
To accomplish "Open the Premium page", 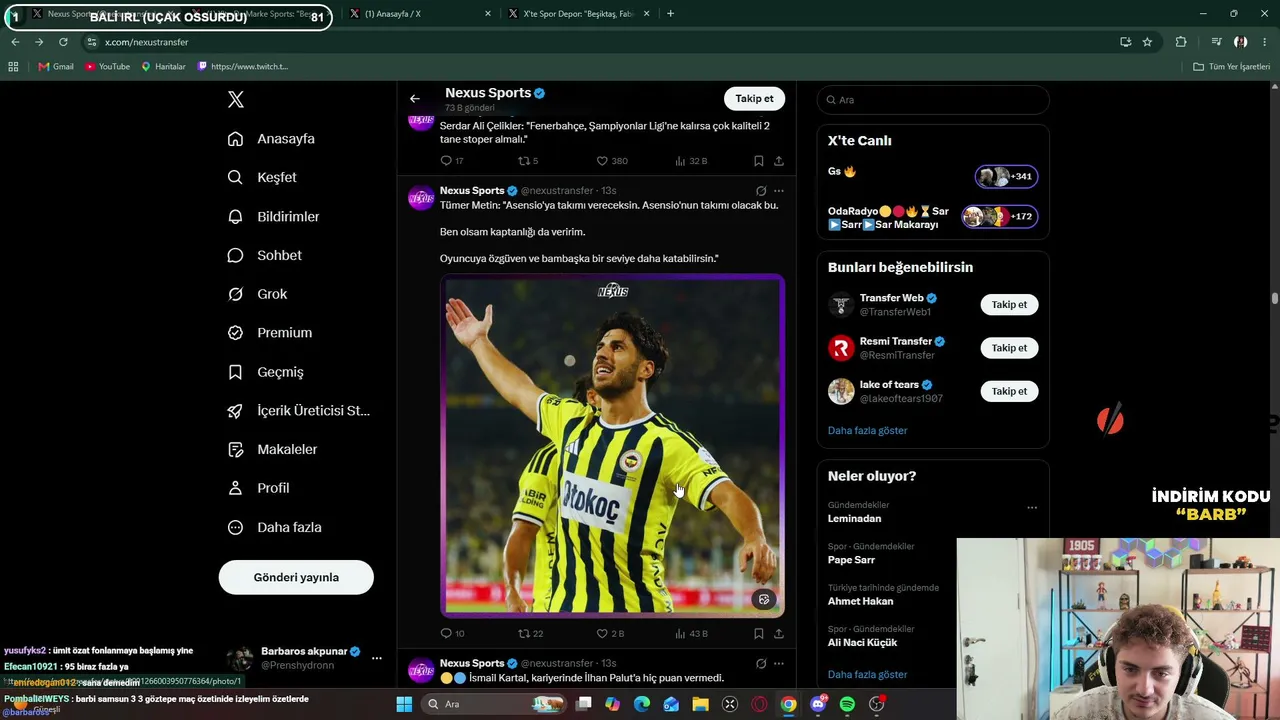I will (270, 333).
